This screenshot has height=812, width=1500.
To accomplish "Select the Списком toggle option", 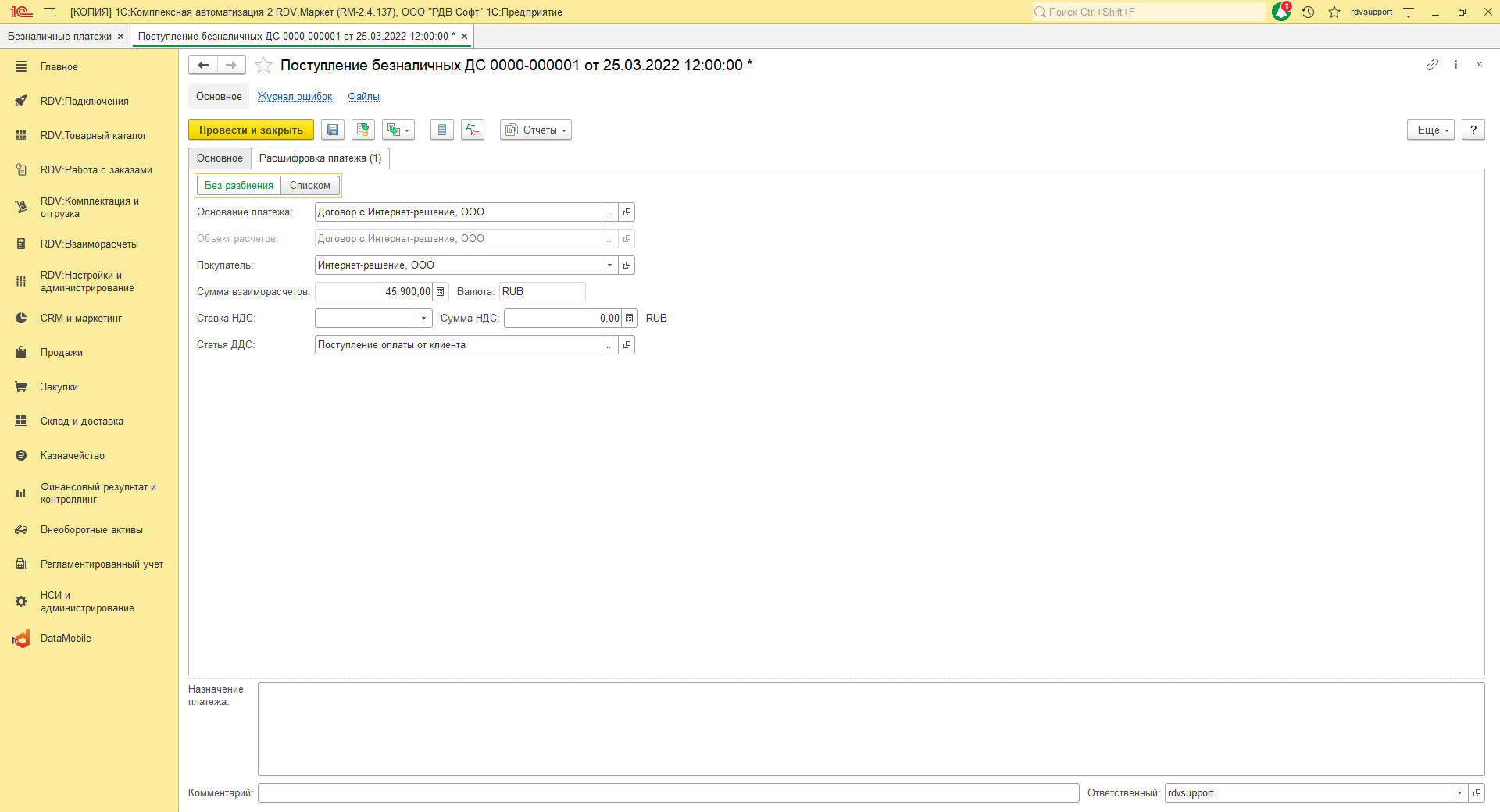I will [310, 186].
